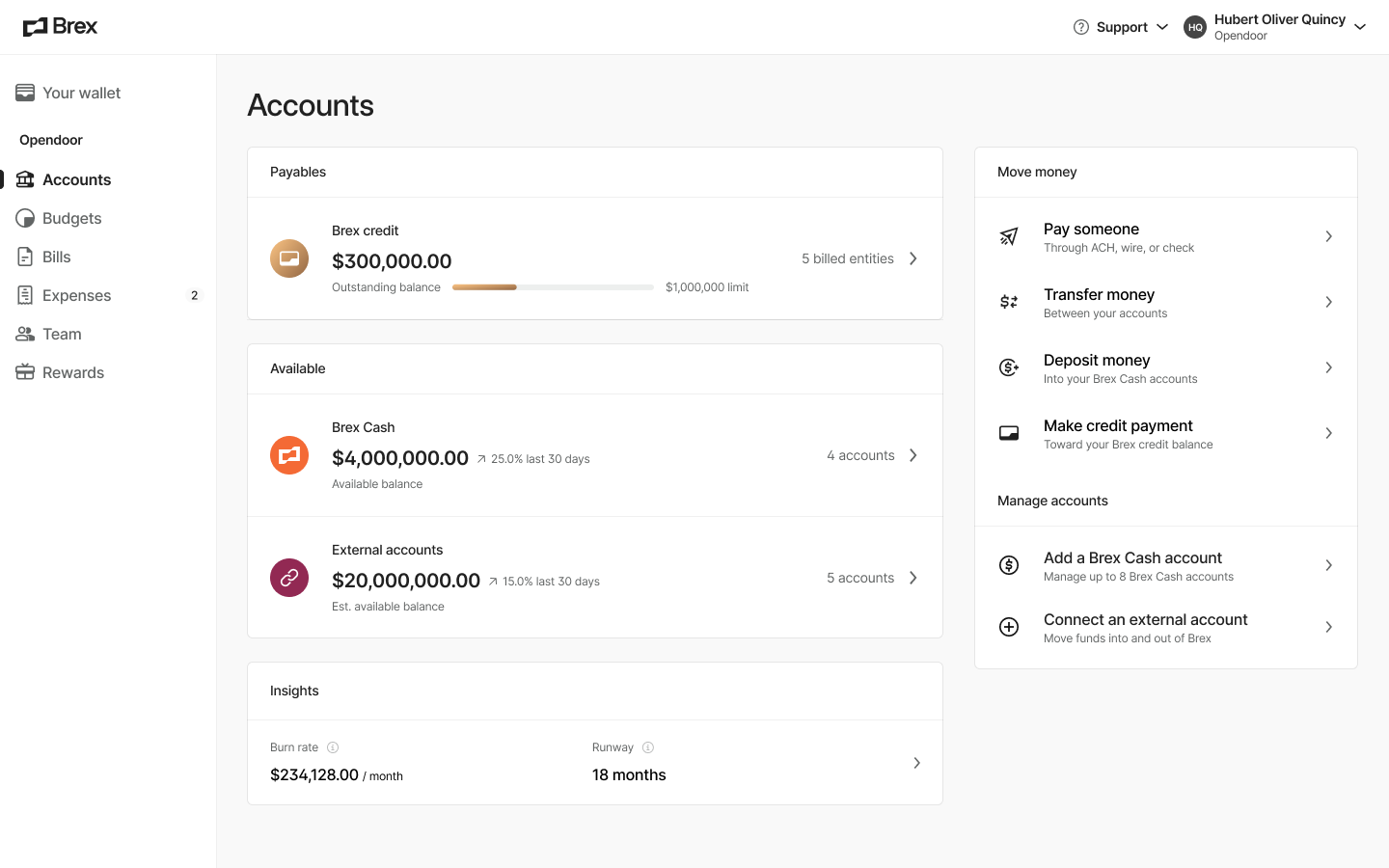This screenshot has height=868, width=1389.
Task: Click the Brex logo
Action: [60, 27]
